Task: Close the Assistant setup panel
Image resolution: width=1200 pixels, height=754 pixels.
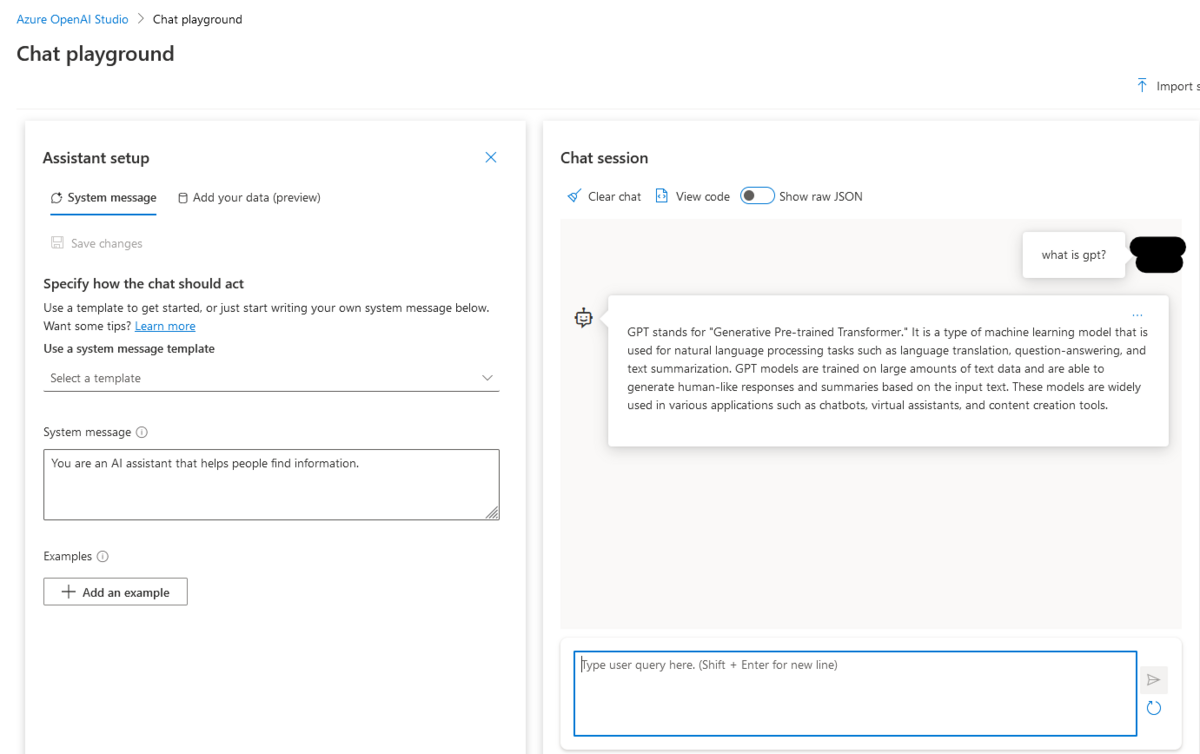Action: (x=490, y=157)
